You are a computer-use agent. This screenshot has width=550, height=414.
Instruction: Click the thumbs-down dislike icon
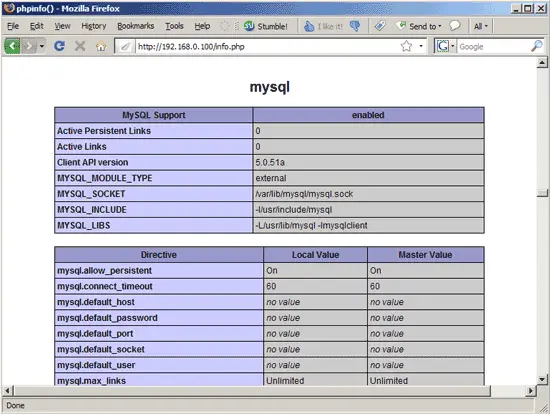(355, 26)
